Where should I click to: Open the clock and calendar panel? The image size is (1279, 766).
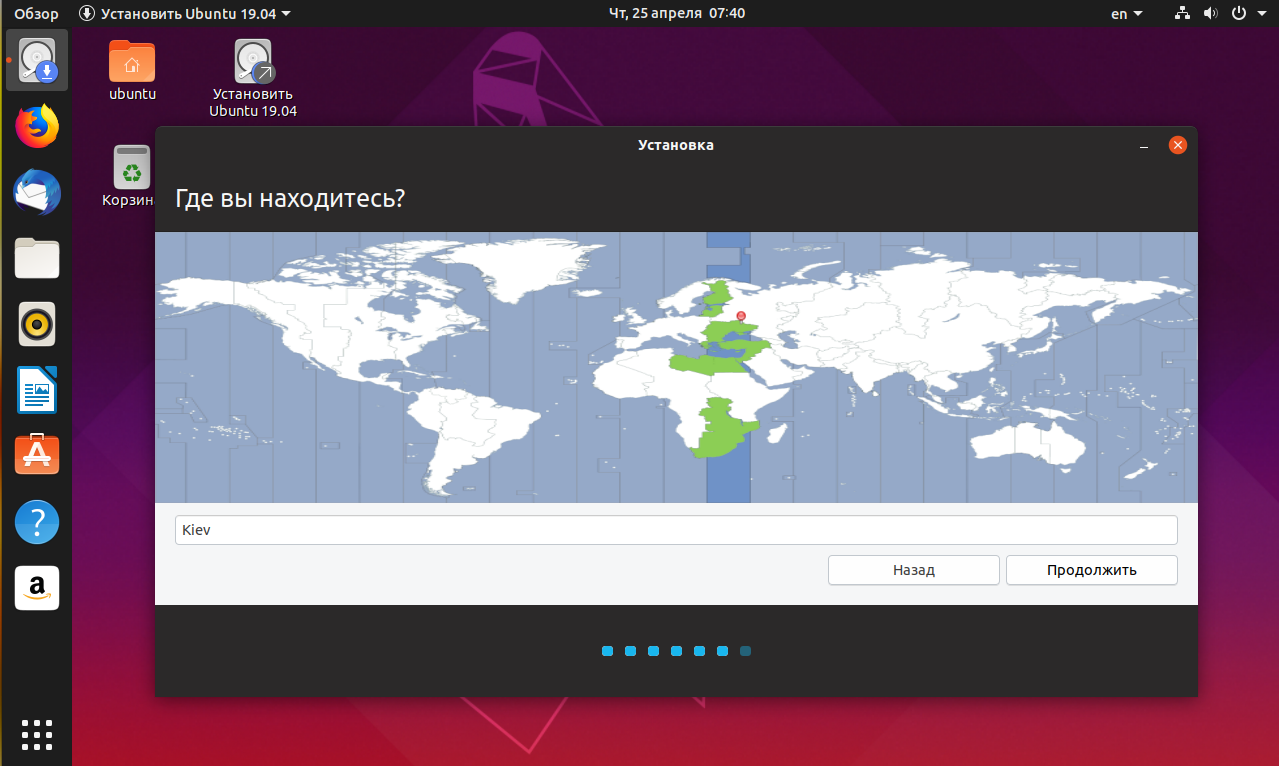677,14
